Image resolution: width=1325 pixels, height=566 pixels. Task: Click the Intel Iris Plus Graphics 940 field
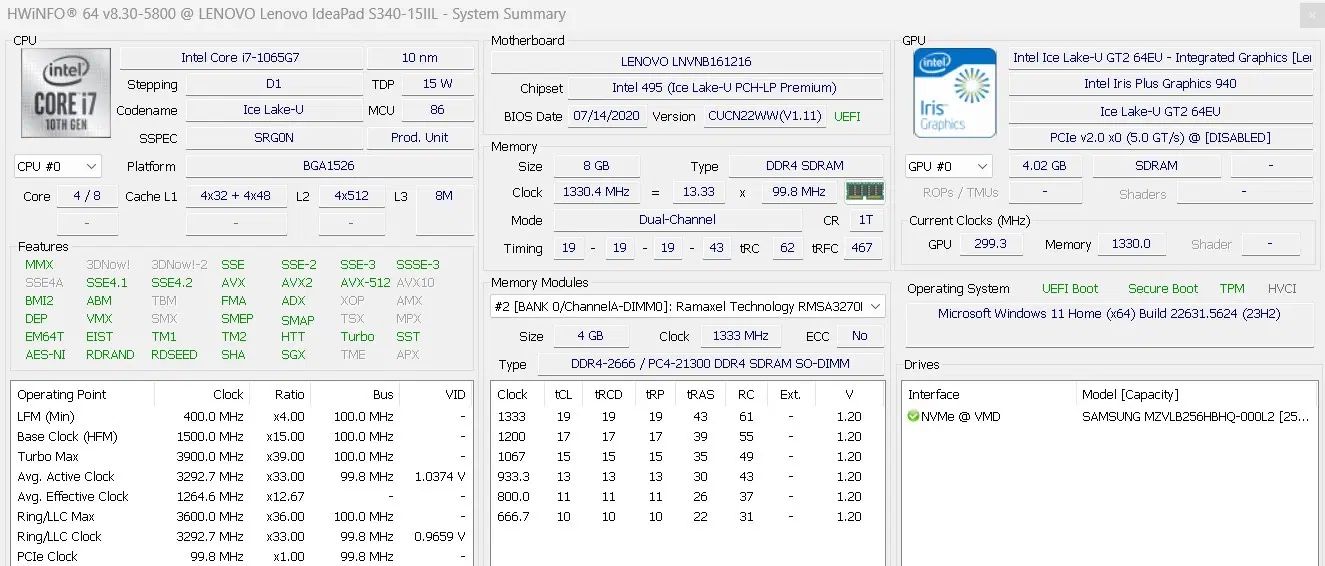coord(1160,84)
